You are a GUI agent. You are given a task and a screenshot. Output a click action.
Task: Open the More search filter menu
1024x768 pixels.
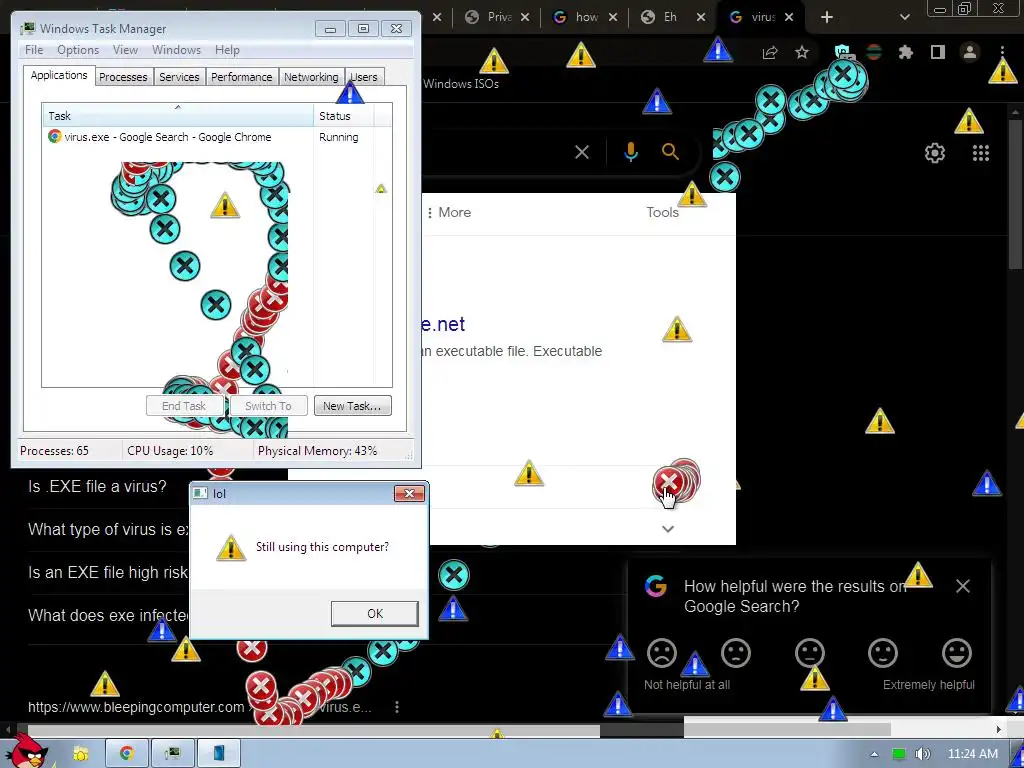point(449,212)
